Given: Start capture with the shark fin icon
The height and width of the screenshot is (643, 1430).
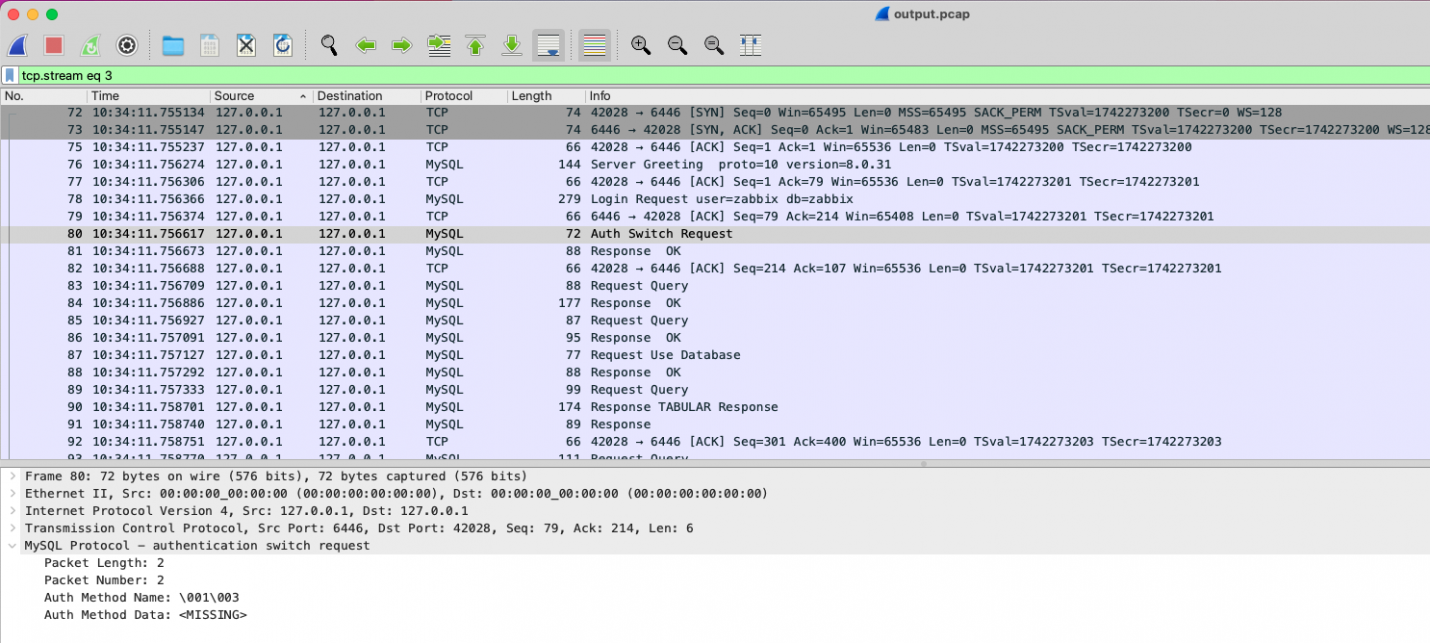Looking at the screenshot, I should 18,45.
